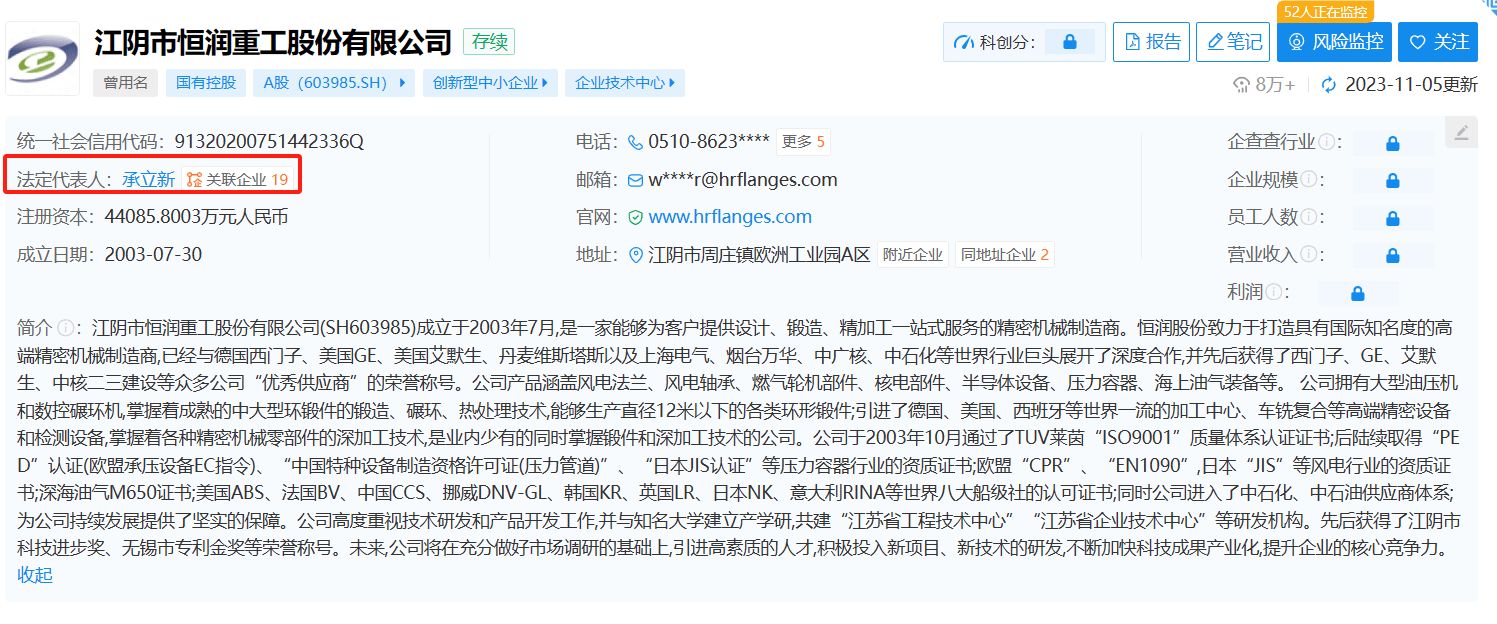Open website www.hrflanges.com
This screenshot has width=1497, height=624.
(x=730, y=217)
